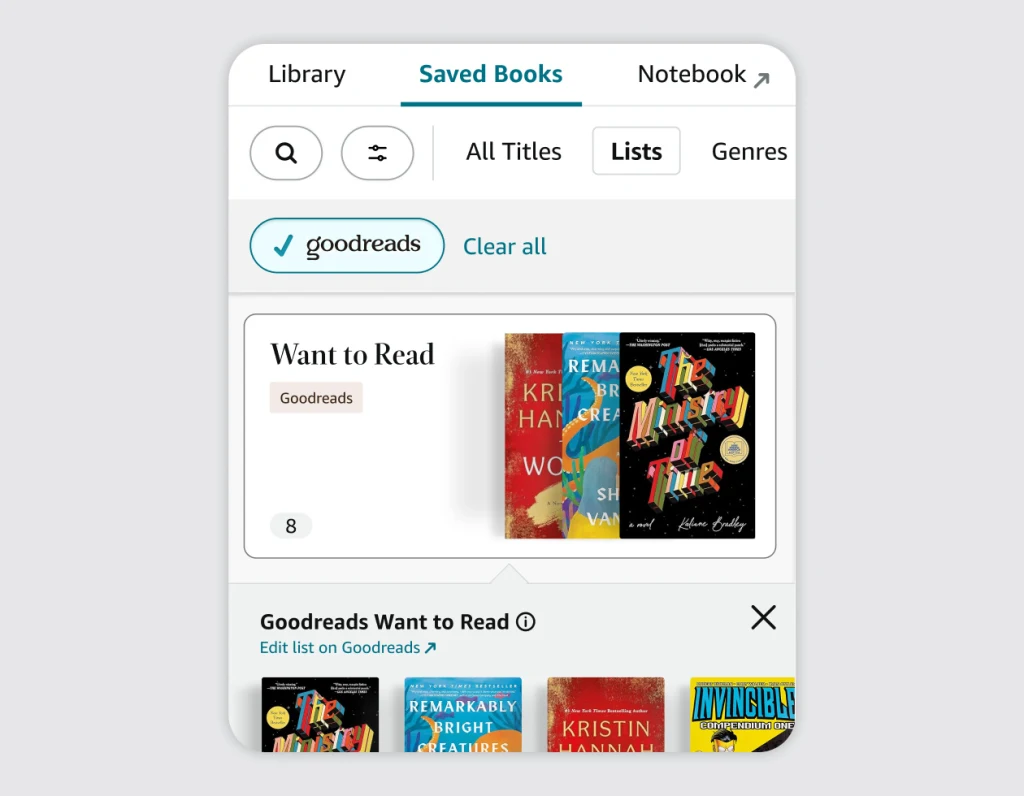Viewport: 1024px width, 796px height.
Task: Click the Notebook external arrow icon
Action: (761, 80)
